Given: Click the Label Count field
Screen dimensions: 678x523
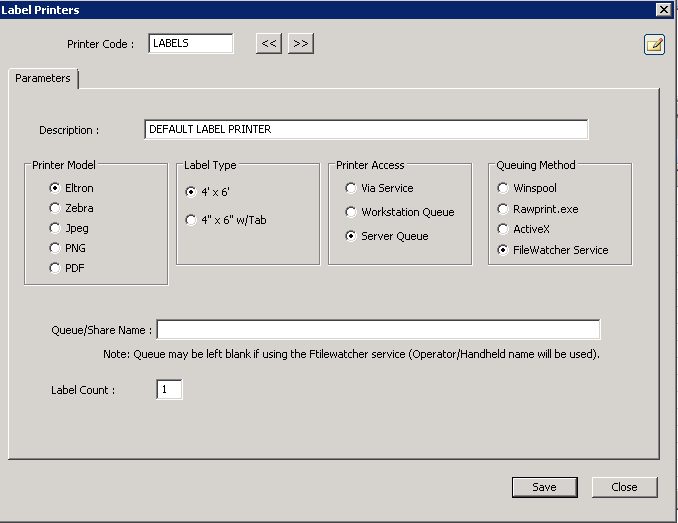Looking at the screenshot, I should (169, 390).
